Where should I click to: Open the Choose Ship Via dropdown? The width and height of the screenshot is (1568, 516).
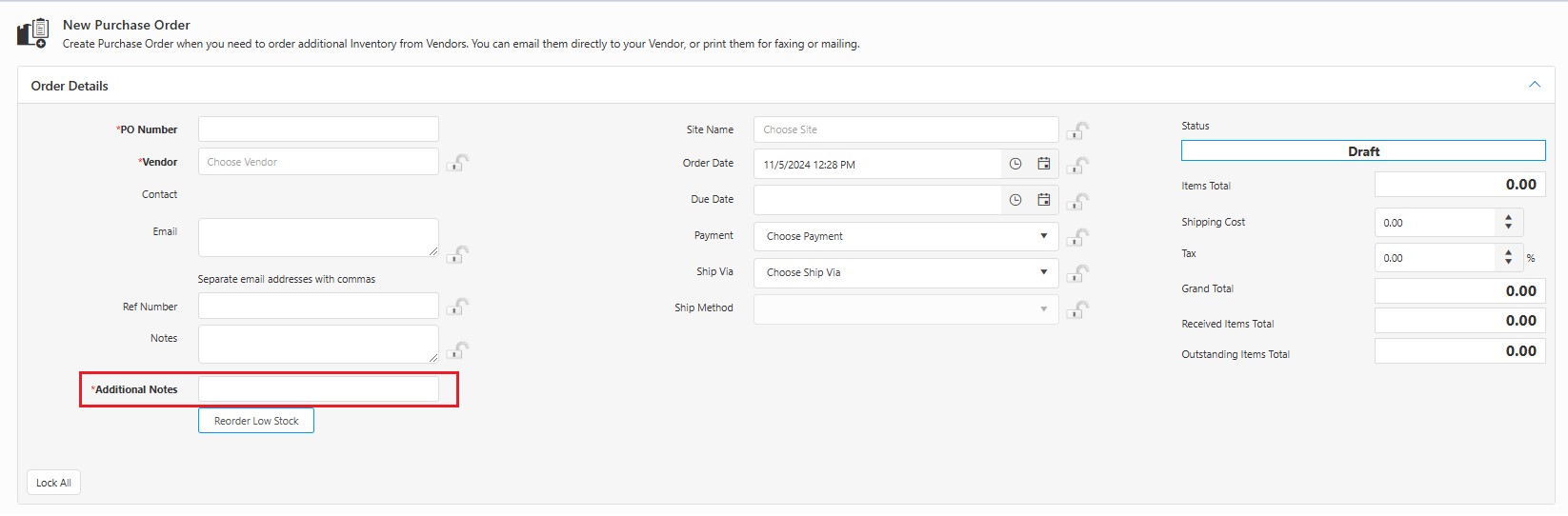coord(905,272)
